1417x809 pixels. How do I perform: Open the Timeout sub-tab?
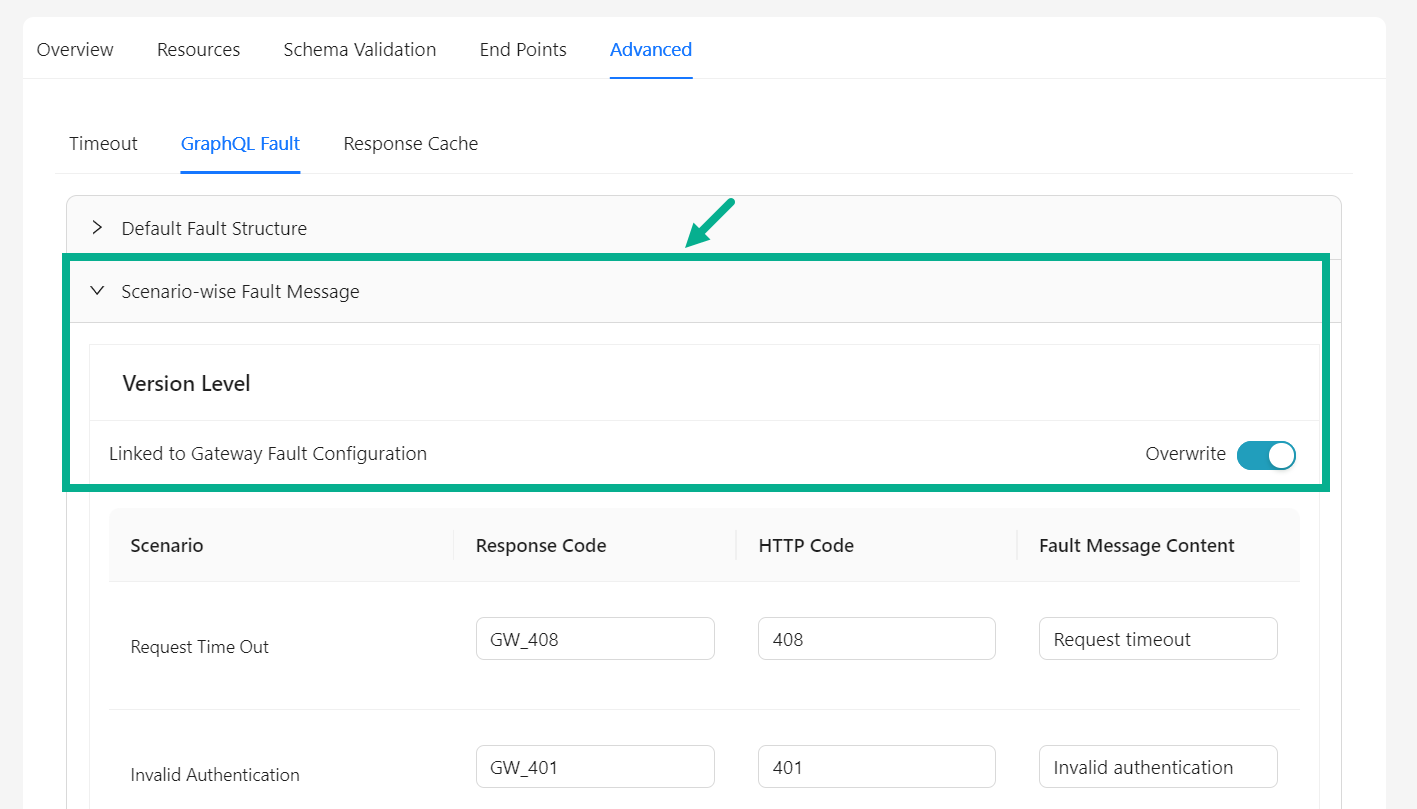103,144
